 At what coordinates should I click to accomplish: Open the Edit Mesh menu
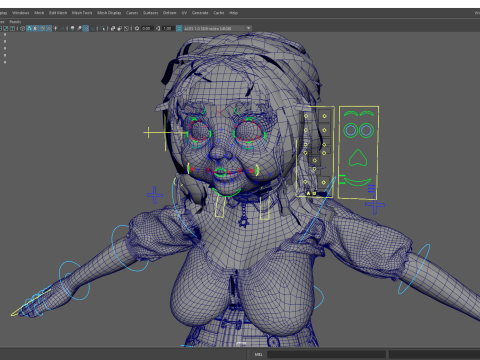pos(58,13)
